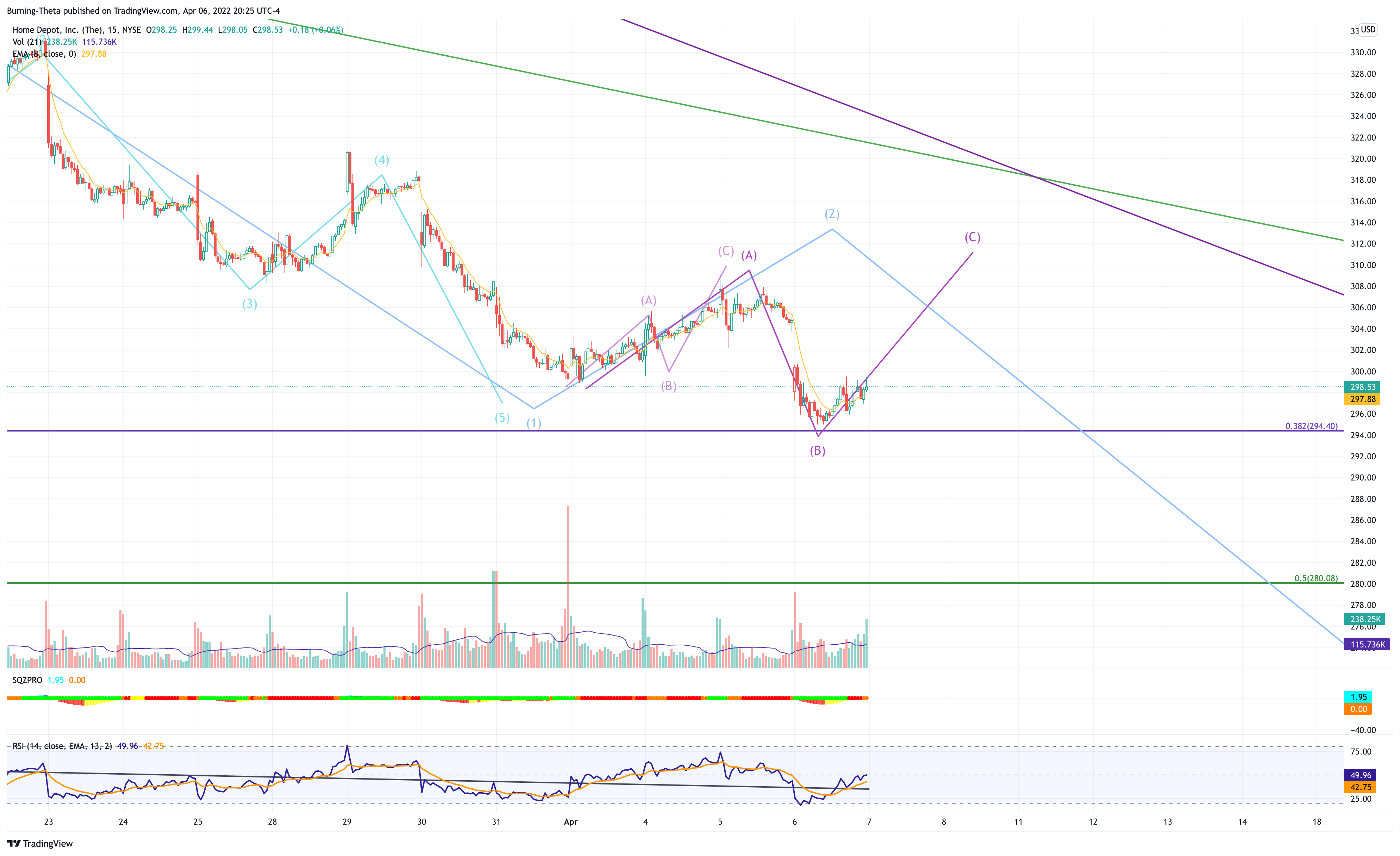Click the orange 42.75 RSI EMA tag on the axis
Viewport: 1400px width, 856px height.
1360,787
